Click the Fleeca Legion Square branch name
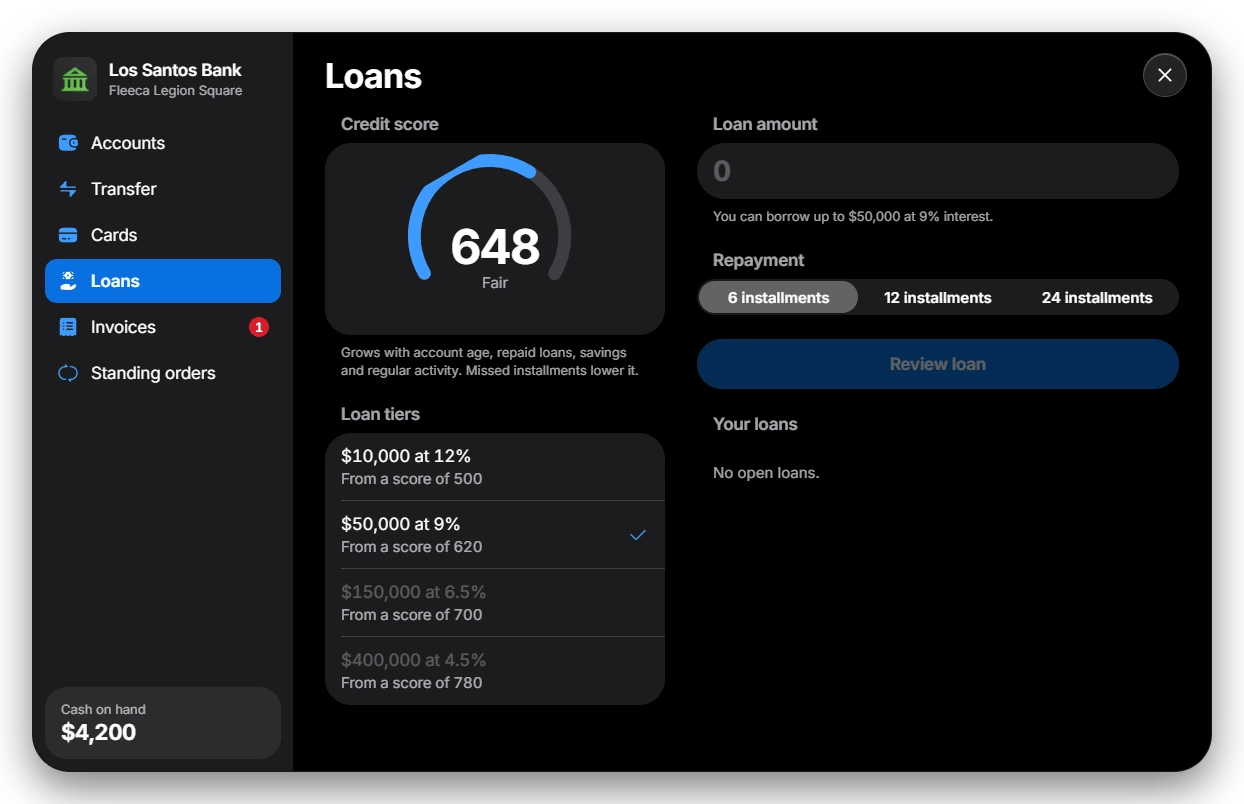This screenshot has height=804, width=1244. (176, 91)
